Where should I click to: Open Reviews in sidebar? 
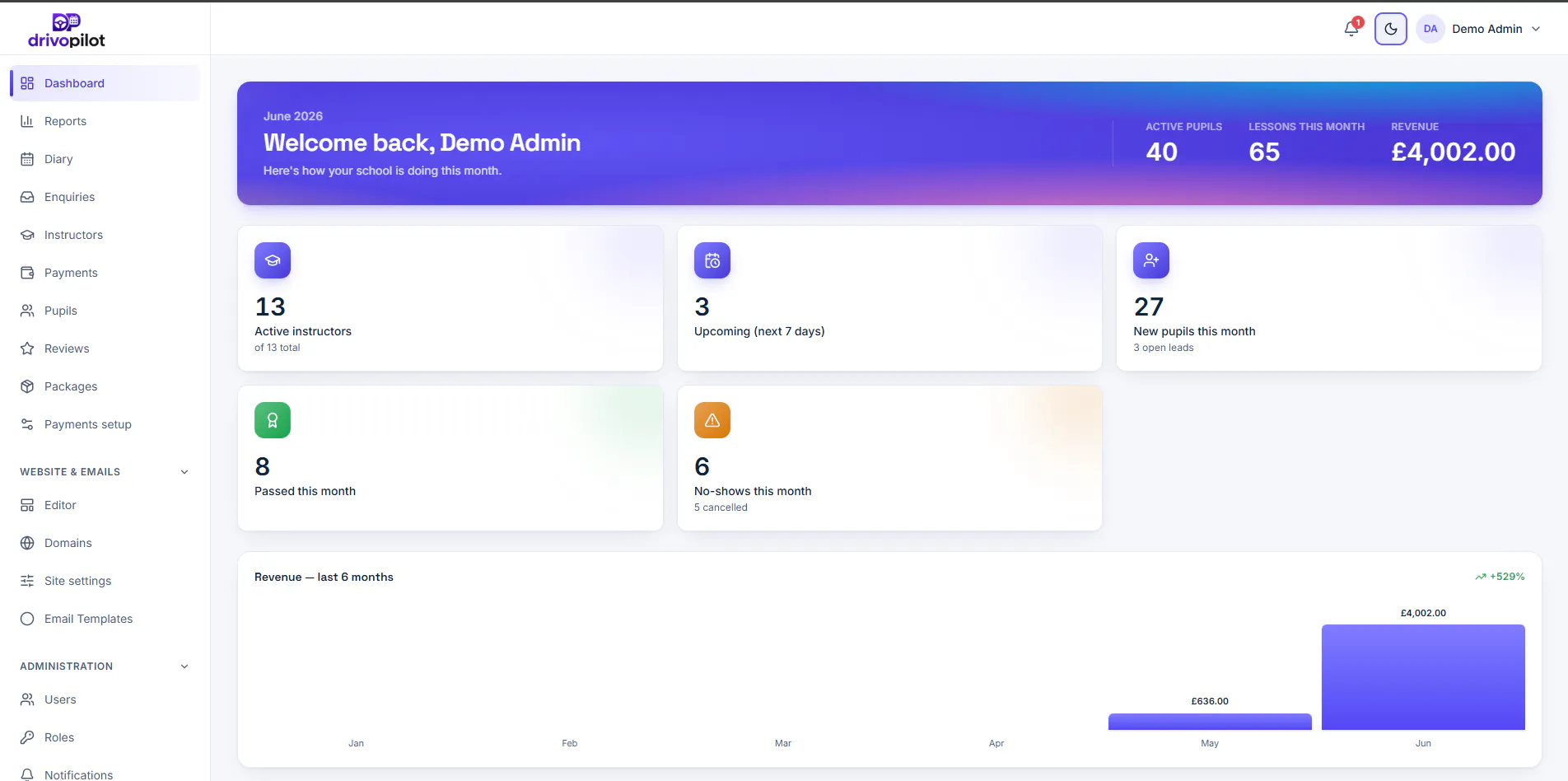105,348
